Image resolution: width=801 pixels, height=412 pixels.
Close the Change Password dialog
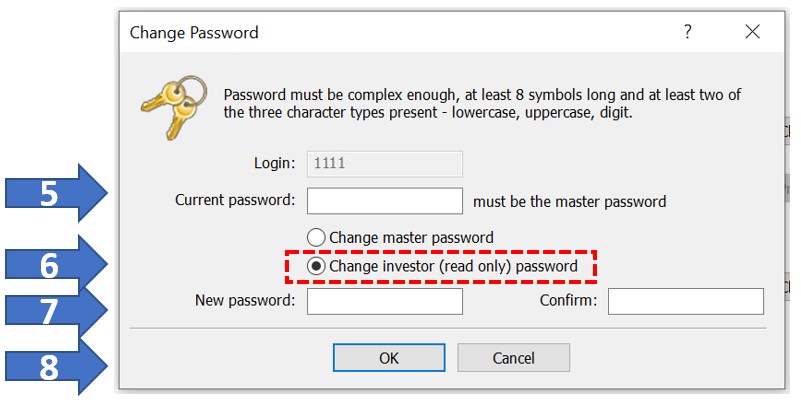pos(753,32)
